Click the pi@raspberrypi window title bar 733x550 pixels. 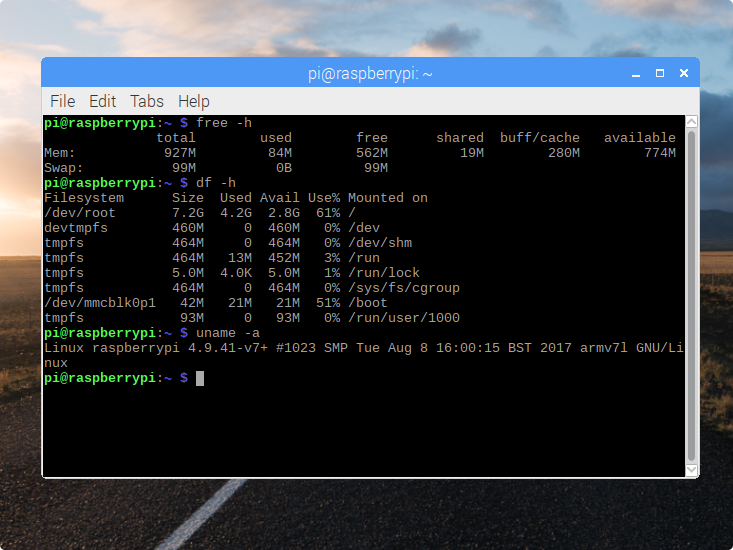tap(370, 74)
